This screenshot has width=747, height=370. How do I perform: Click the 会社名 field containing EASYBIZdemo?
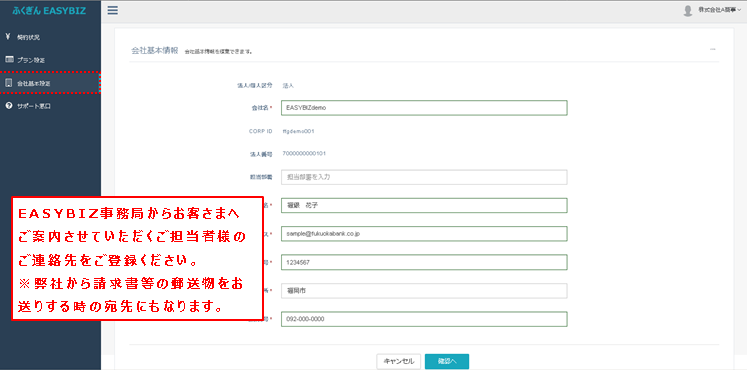click(424, 108)
